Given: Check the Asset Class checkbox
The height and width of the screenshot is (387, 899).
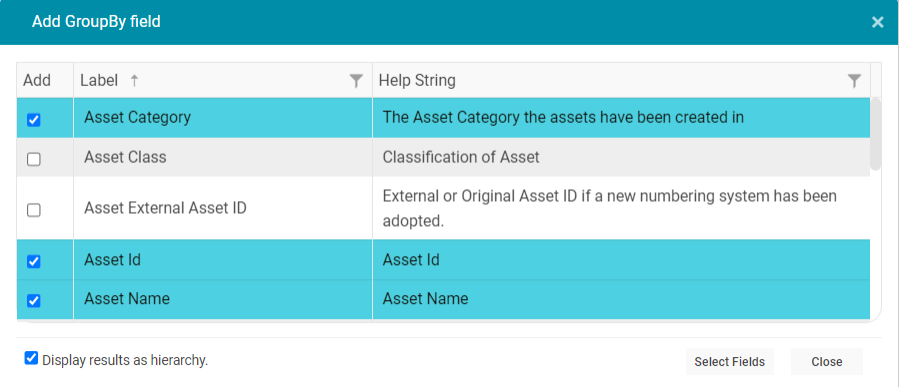Looking at the screenshot, I should click(34, 159).
